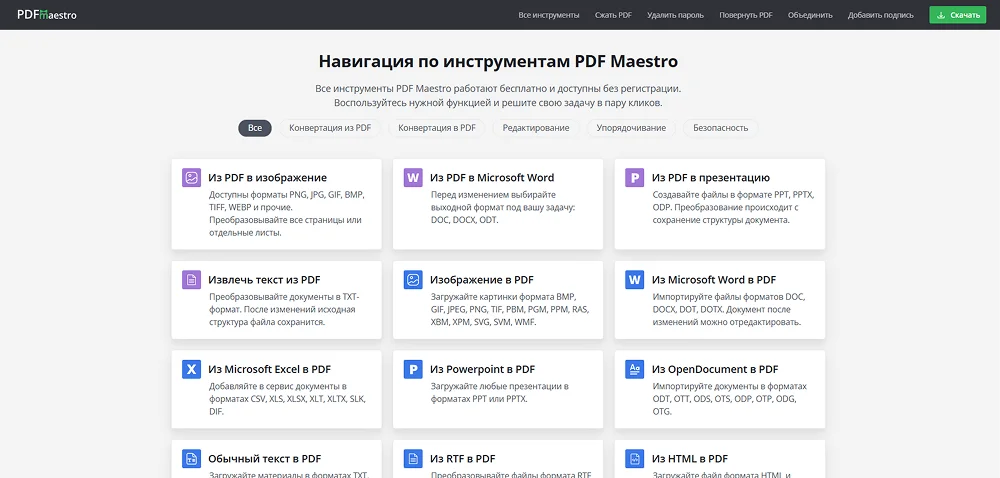The image size is (1000, 478).
Task: Open Все инструменты in top navigation
Action: (549, 15)
